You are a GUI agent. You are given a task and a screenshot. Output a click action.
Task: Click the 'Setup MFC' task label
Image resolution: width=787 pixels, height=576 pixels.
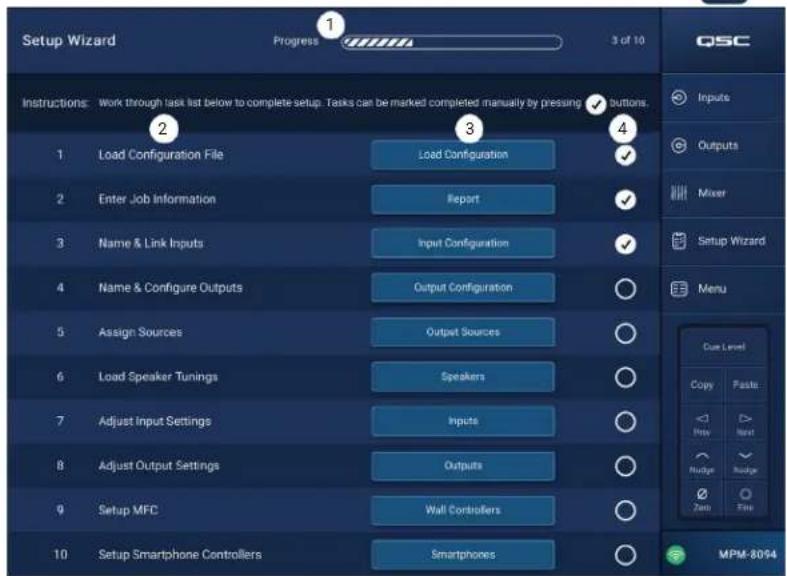click(x=128, y=510)
